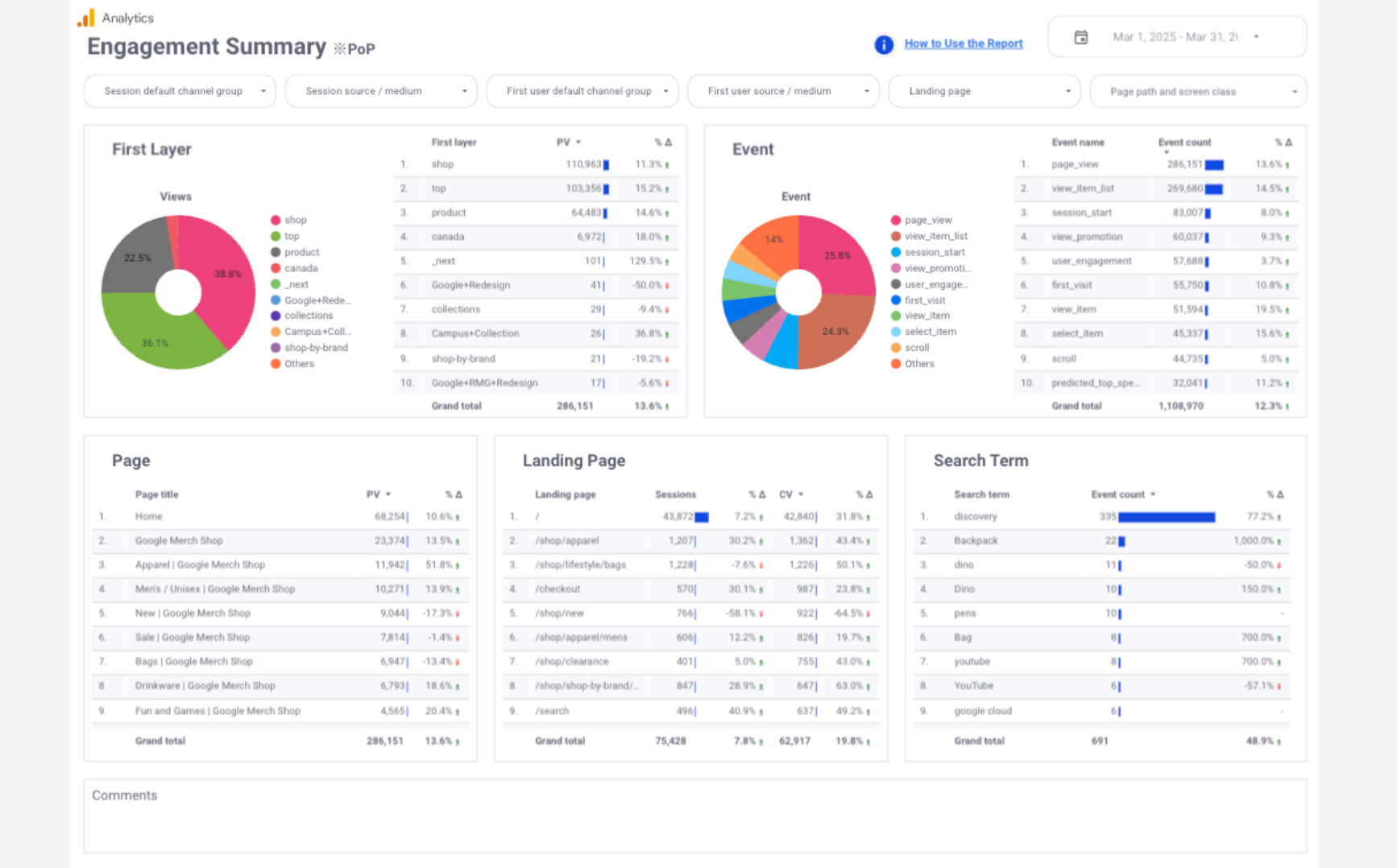Screen dimensions: 1397x868
Task: Click the calendar icon in date picker
Action: 1080,37
